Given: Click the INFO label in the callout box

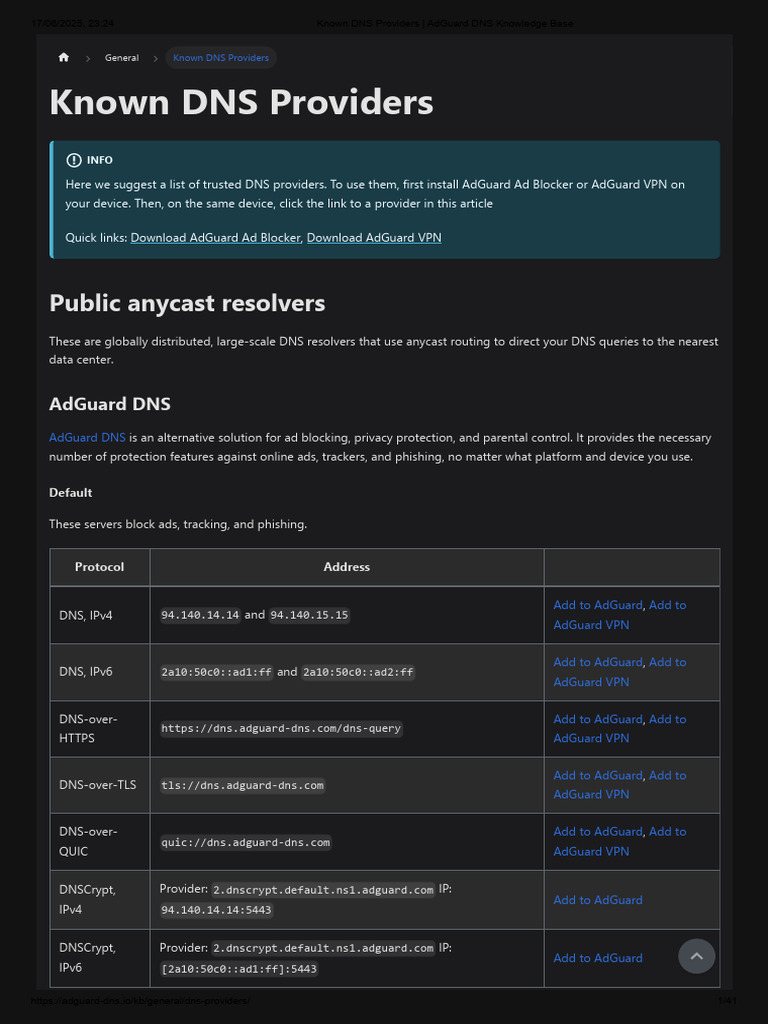Looking at the screenshot, I should (x=100, y=160).
